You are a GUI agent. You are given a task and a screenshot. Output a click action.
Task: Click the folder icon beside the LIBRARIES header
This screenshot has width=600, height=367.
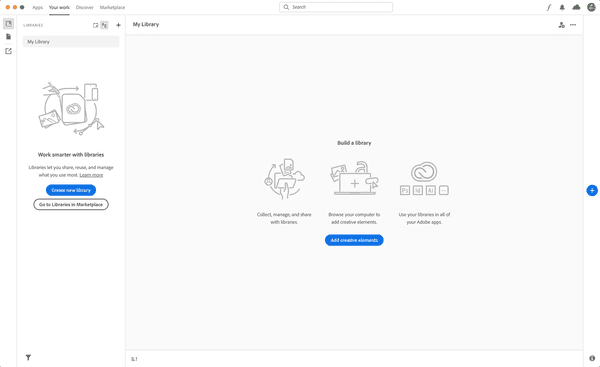(95, 25)
